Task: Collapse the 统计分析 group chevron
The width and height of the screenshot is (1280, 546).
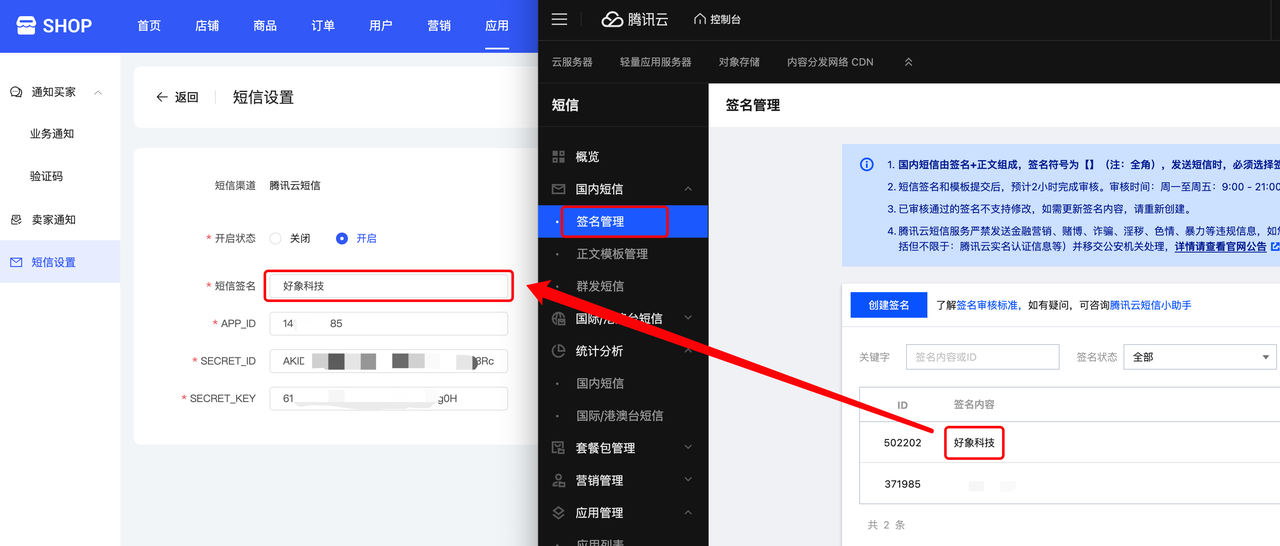Action: click(688, 351)
